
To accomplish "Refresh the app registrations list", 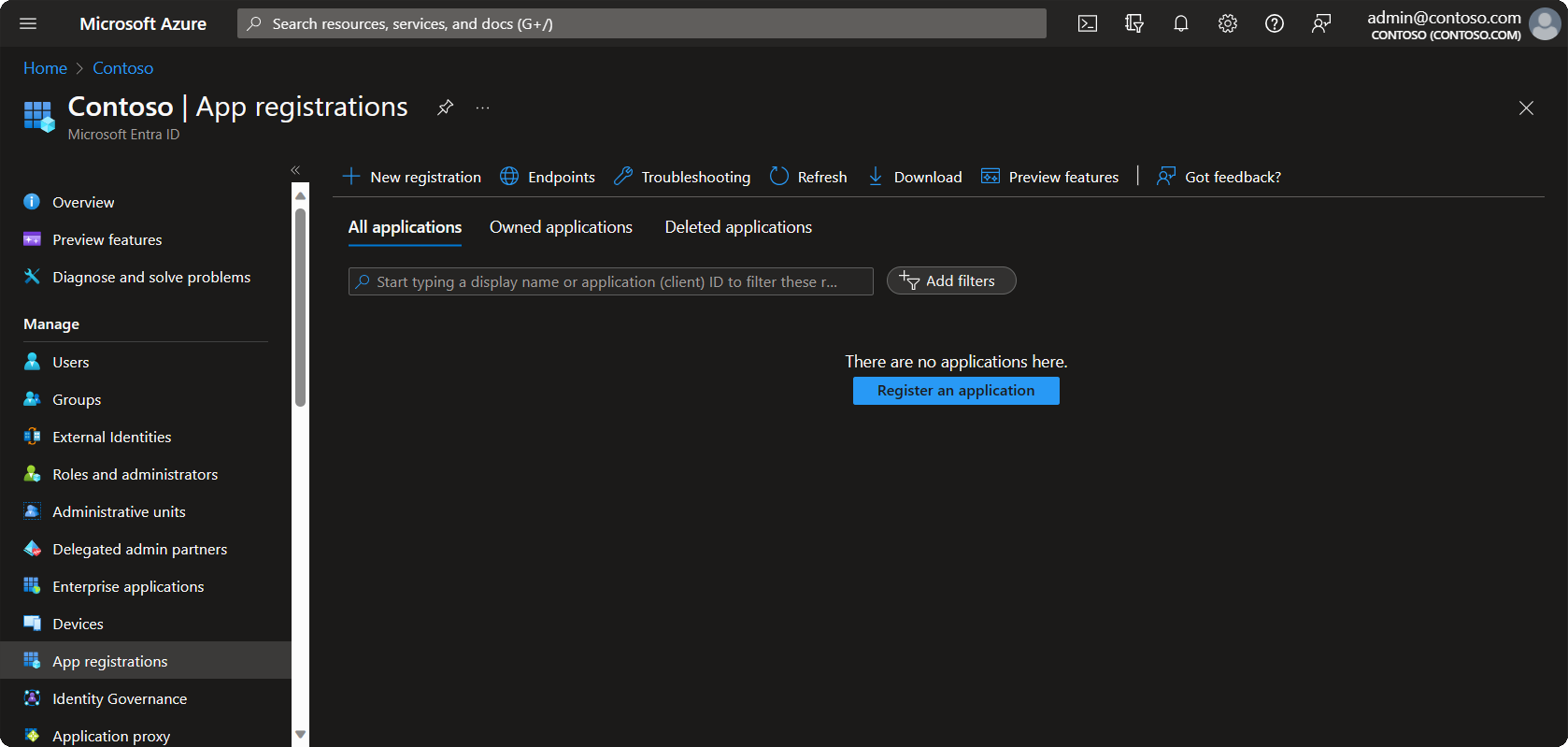I will (808, 177).
